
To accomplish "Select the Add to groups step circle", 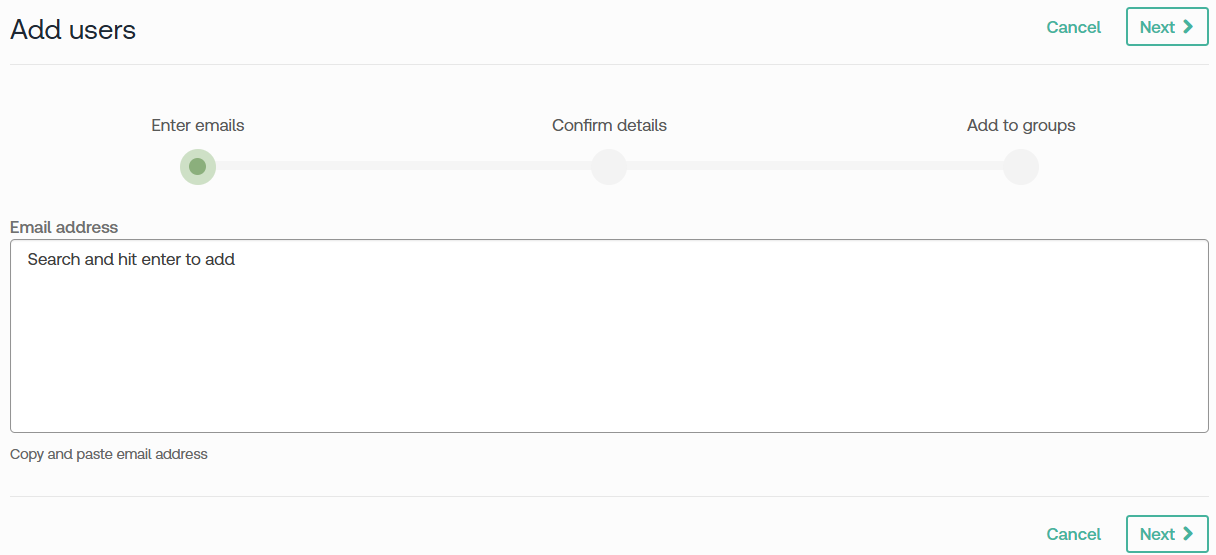I will pyautogui.click(x=1021, y=167).
